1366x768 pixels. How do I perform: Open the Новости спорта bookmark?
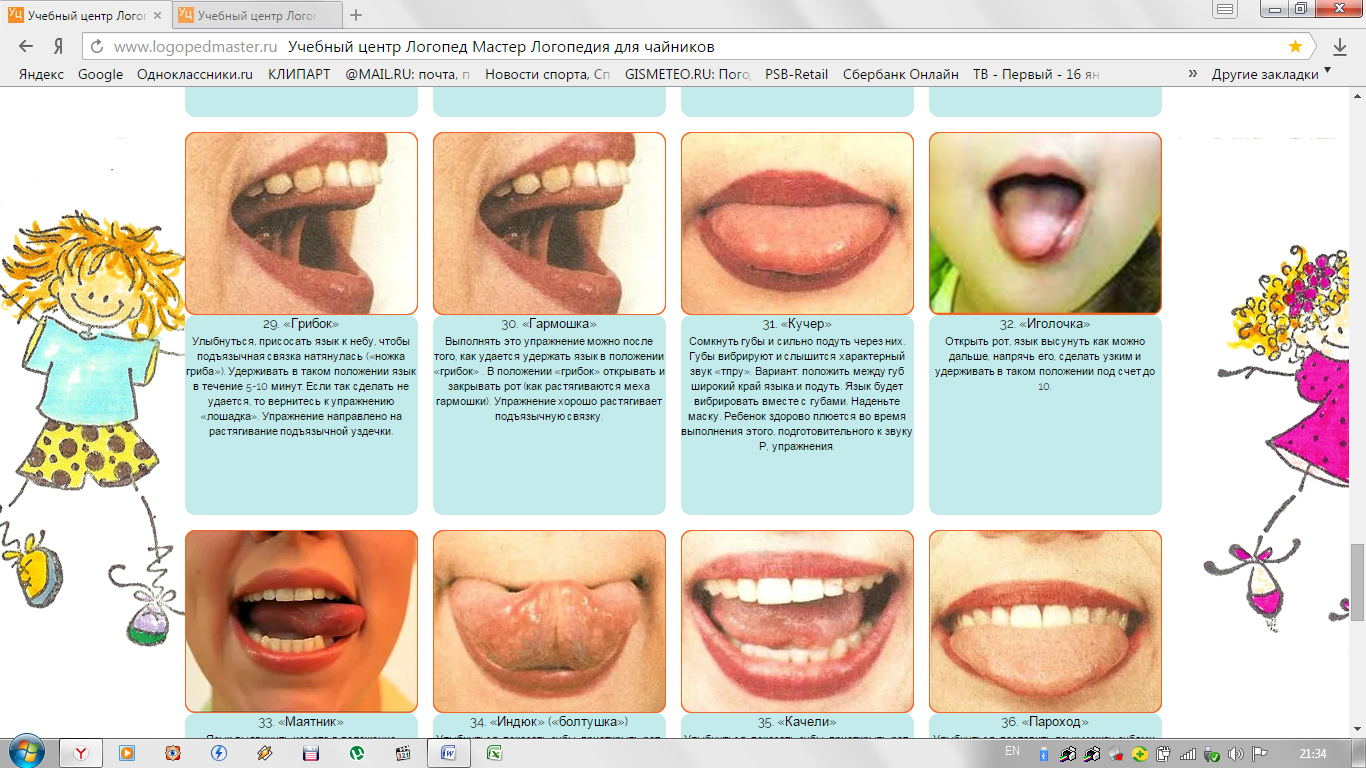point(547,74)
